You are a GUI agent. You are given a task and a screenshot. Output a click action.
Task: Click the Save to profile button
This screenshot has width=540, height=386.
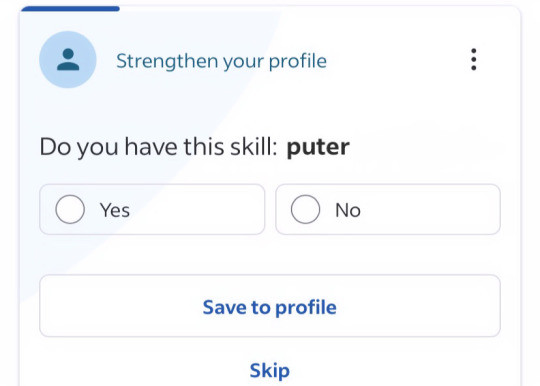270,306
